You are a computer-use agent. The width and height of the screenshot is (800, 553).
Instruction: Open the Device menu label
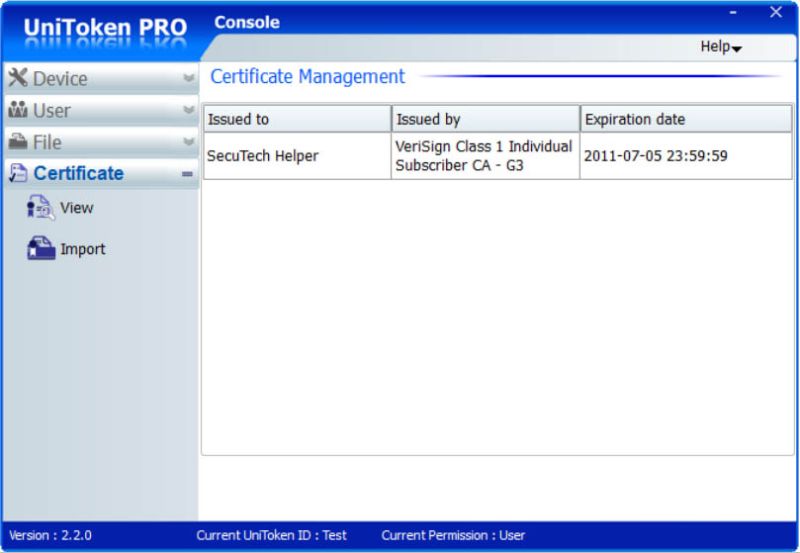tap(60, 79)
